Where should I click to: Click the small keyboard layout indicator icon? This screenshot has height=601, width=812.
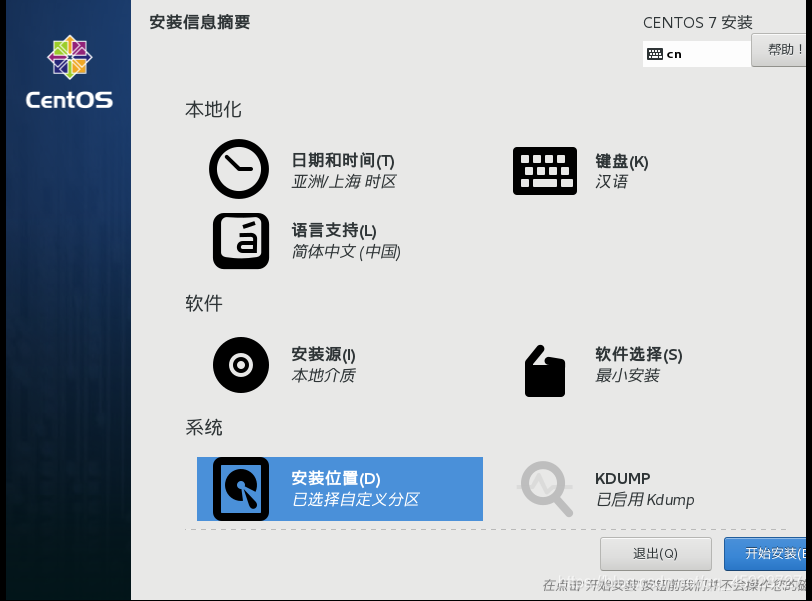[x=656, y=54]
